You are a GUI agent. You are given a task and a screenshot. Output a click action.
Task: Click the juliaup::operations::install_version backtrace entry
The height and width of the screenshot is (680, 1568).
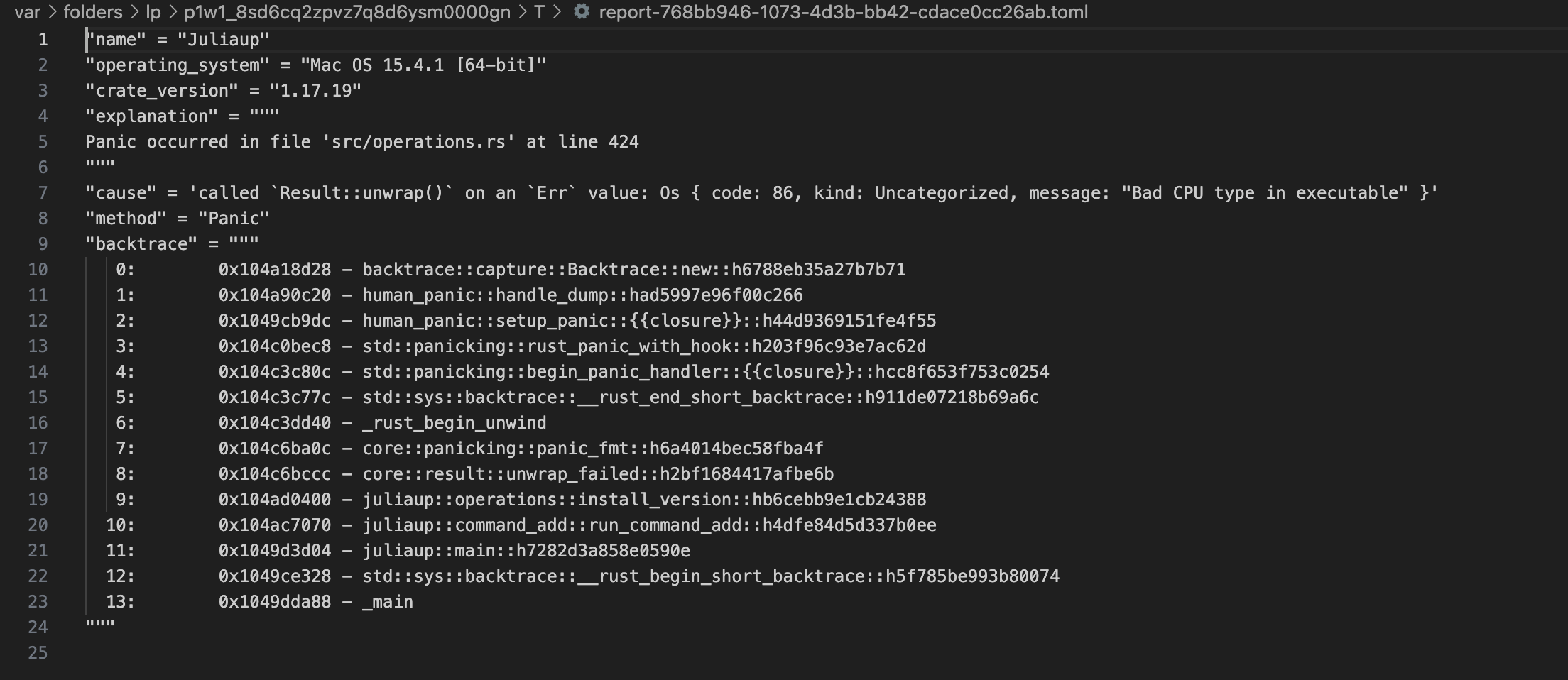[643, 500]
